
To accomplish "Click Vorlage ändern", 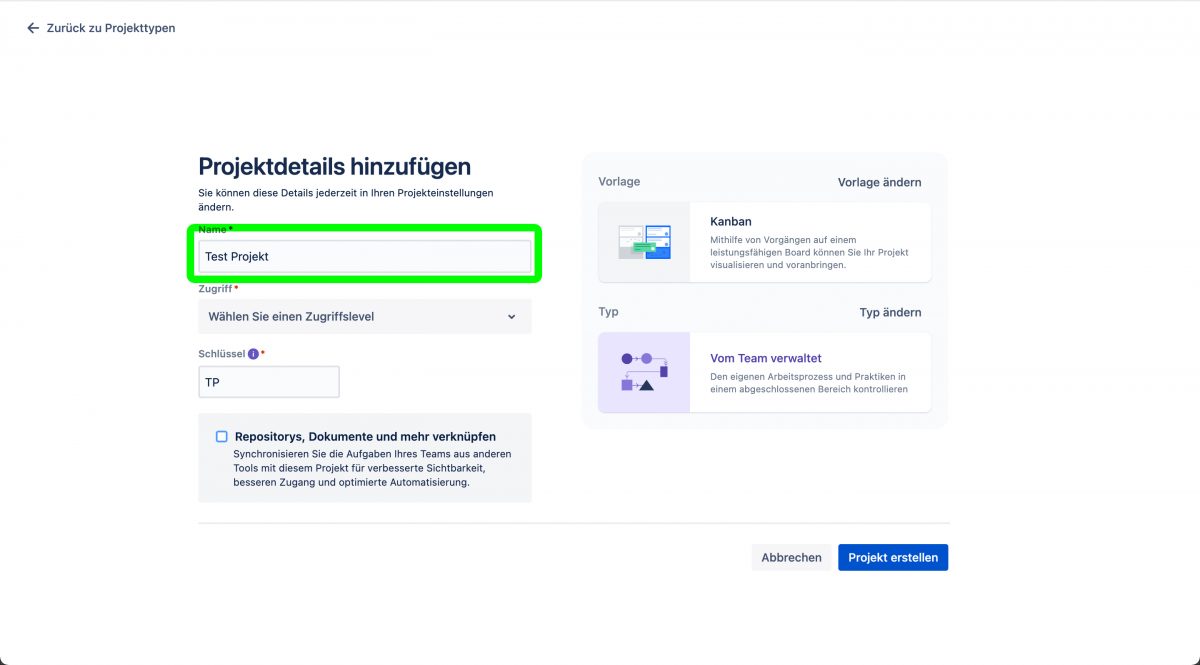I will tap(879, 182).
